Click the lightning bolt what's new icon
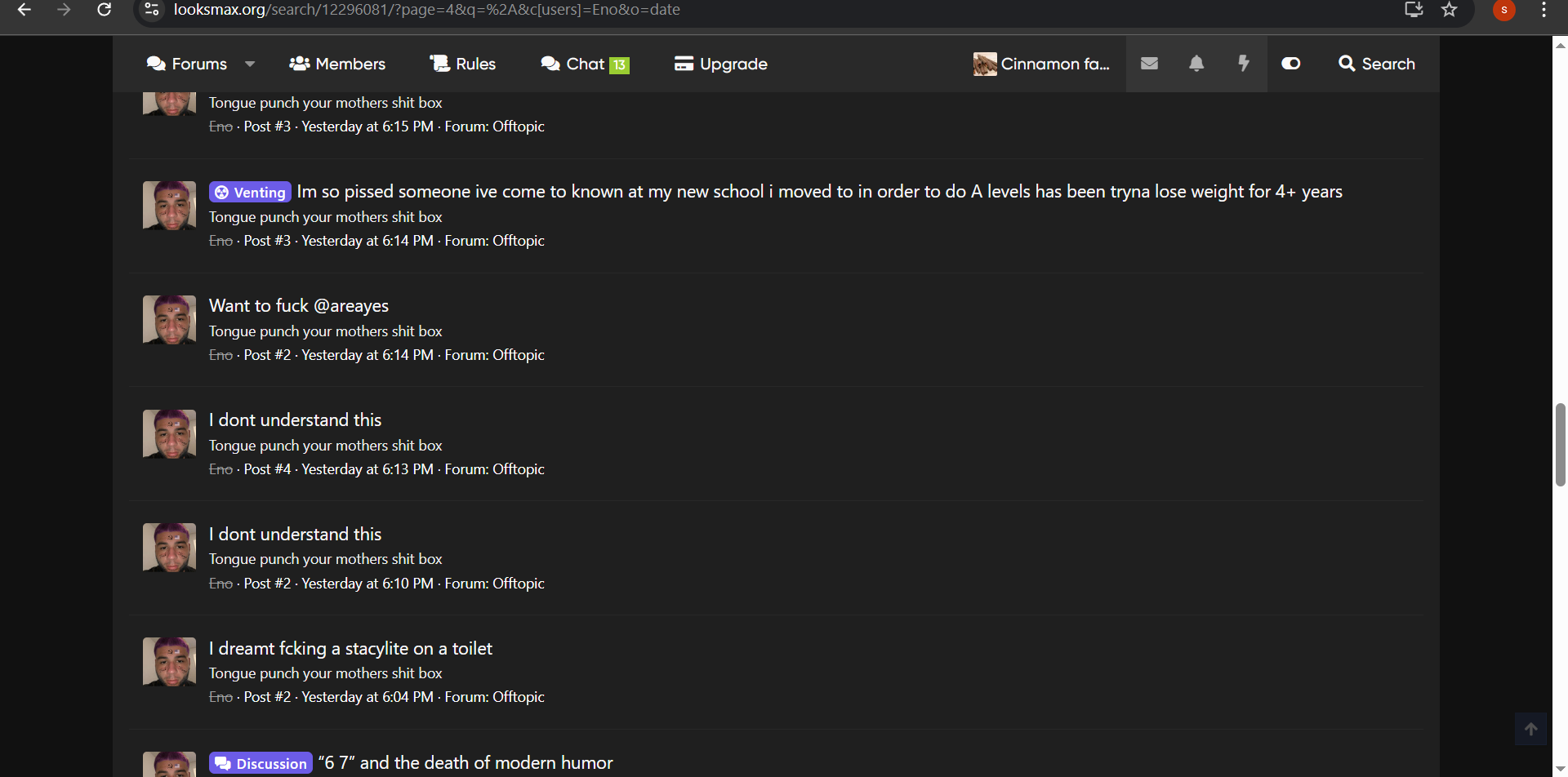1568x777 pixels. (x=1243, y=64)
